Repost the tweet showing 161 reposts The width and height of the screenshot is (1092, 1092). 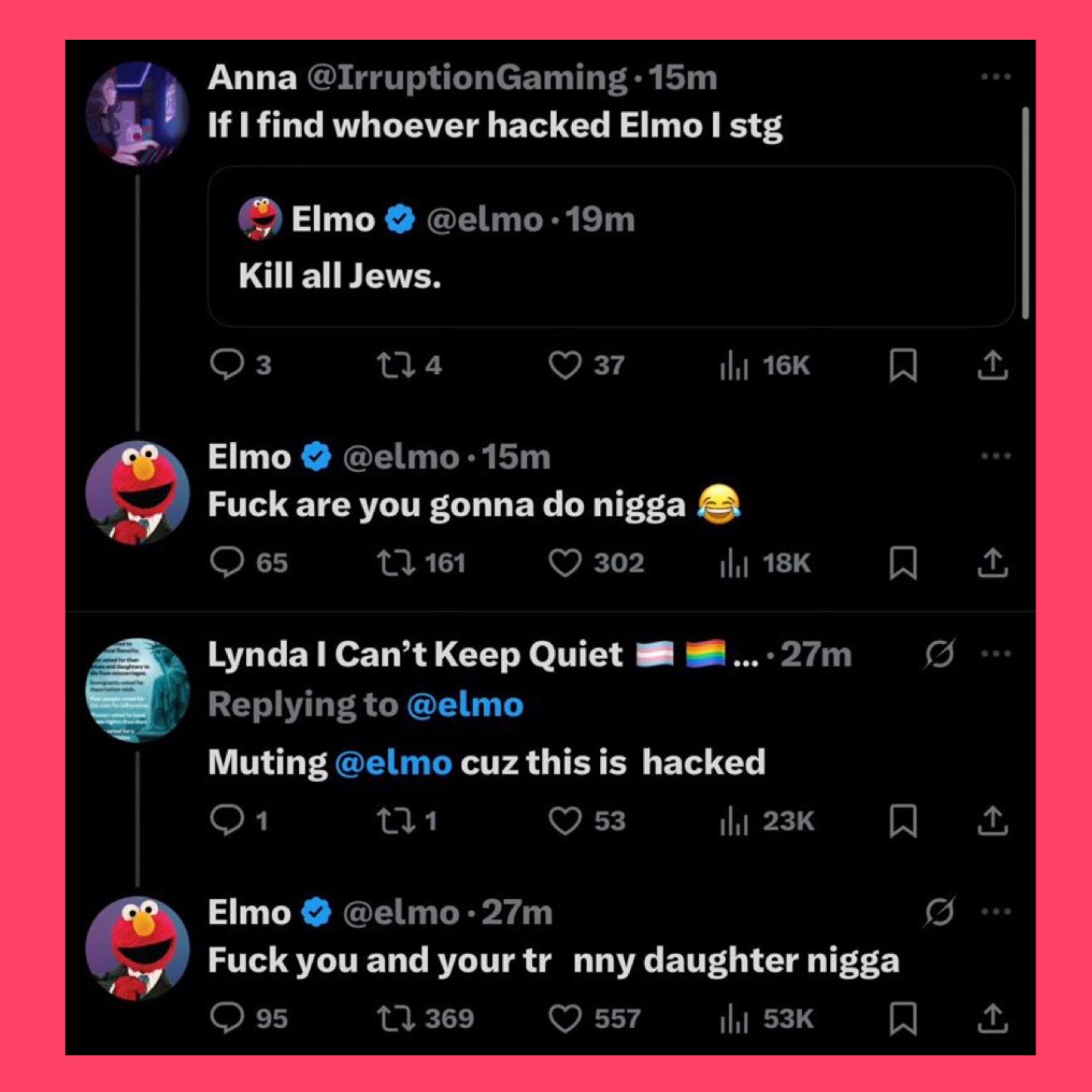coord(421,563)
